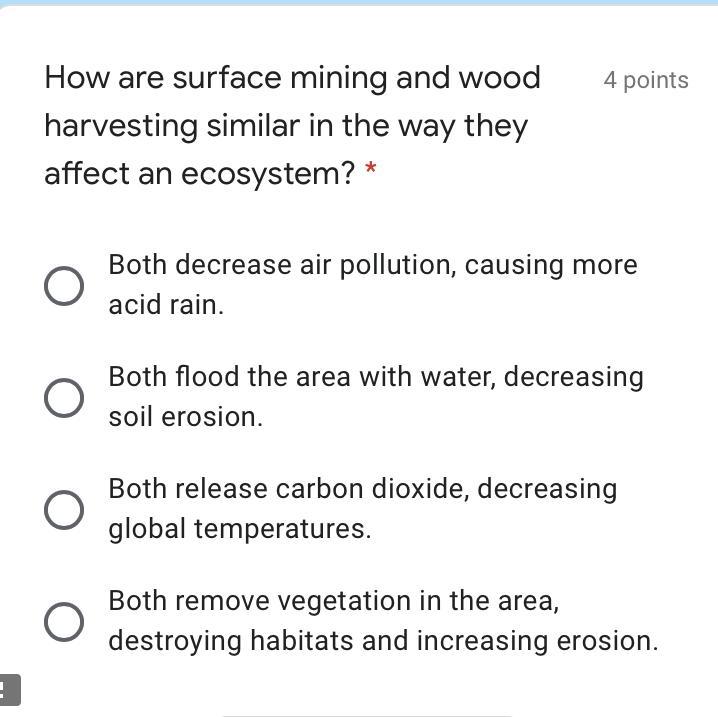Screen dimensions: 718x717
Task: Click the blue header bar at top
Action: [x=359, y=3]
